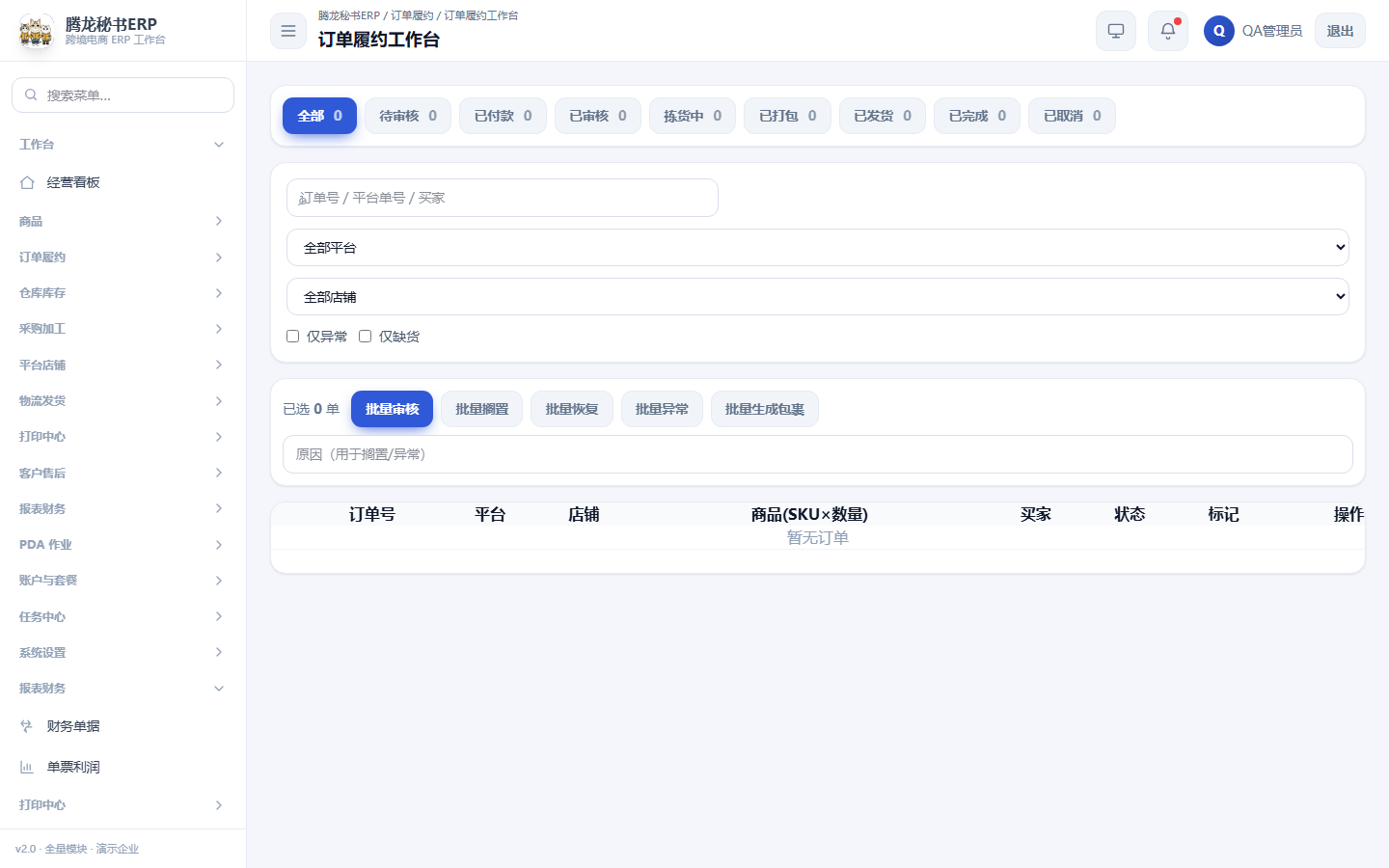
Task: Click the home icon beside 经营看板
Action: (27, 182)
